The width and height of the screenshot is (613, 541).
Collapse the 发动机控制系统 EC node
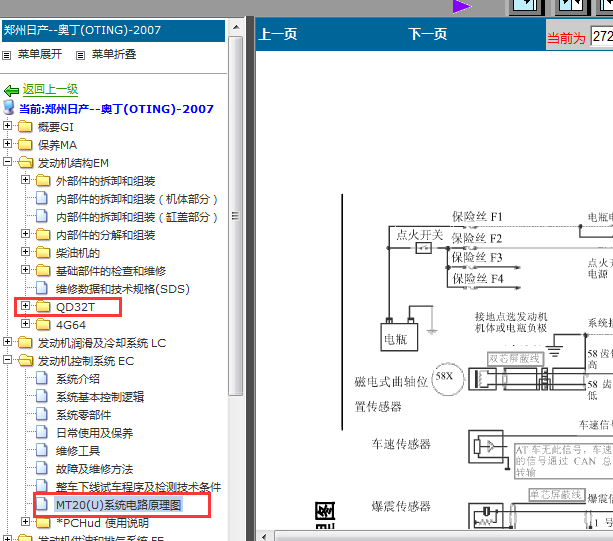tap(7, 359)
